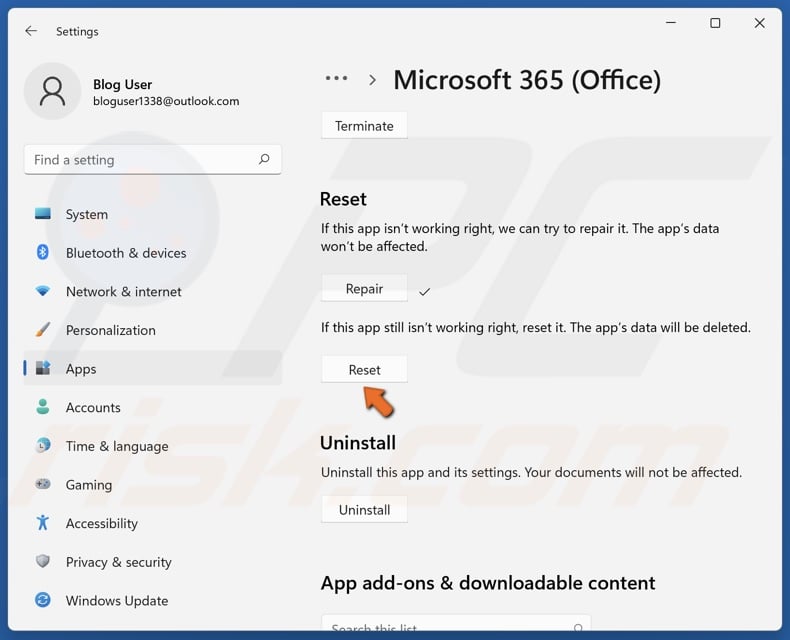The height and width of the screenshot is (640, 790).
Task: Click the search magnifier icon
Action: tap(264, 159)
